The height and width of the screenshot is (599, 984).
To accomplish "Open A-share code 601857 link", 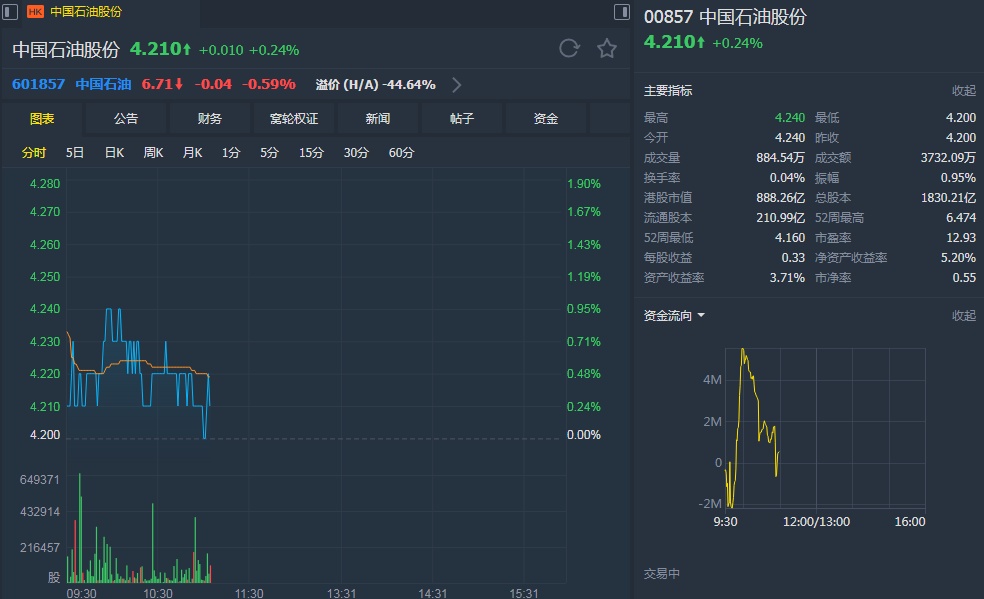I will [38, 84].
